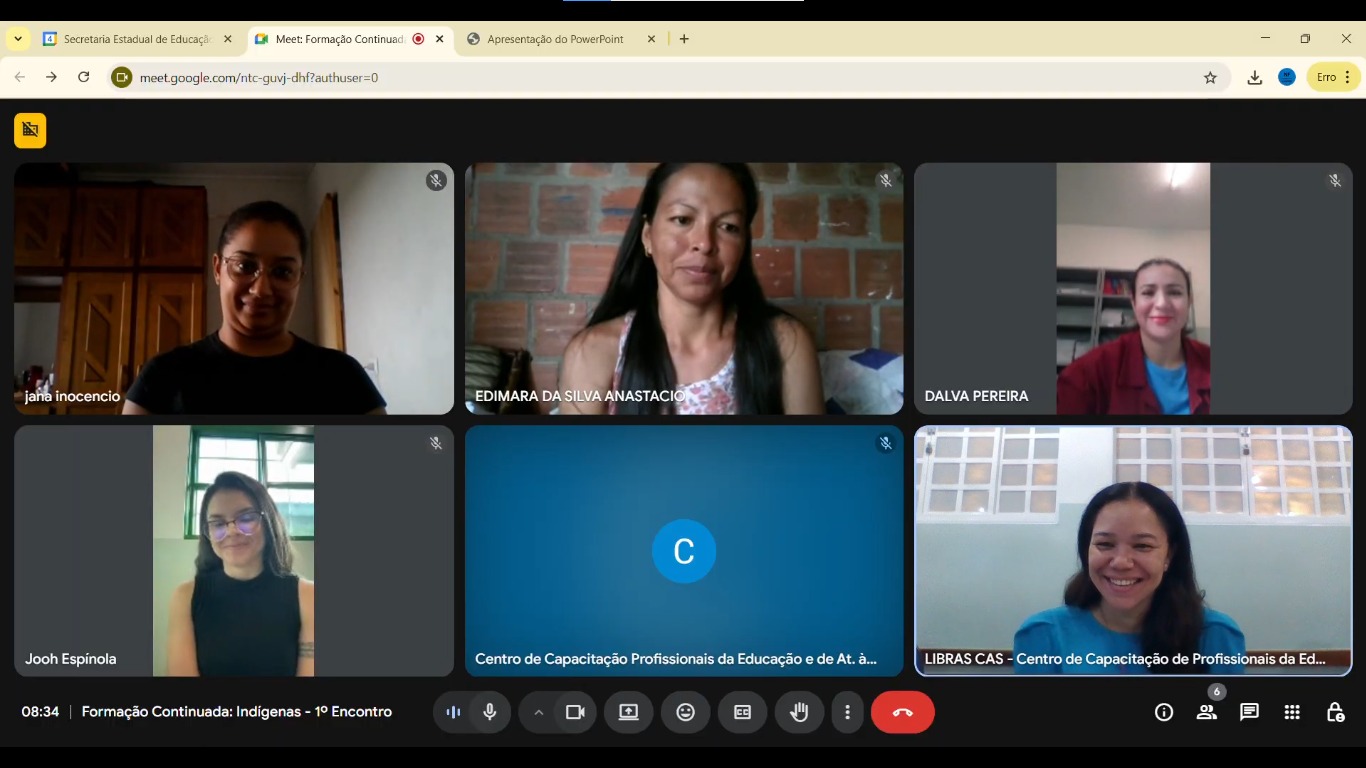This screenshot has height=768, width=1366.
Task: Open the emoji reactions button
Action: pos(685,712)
